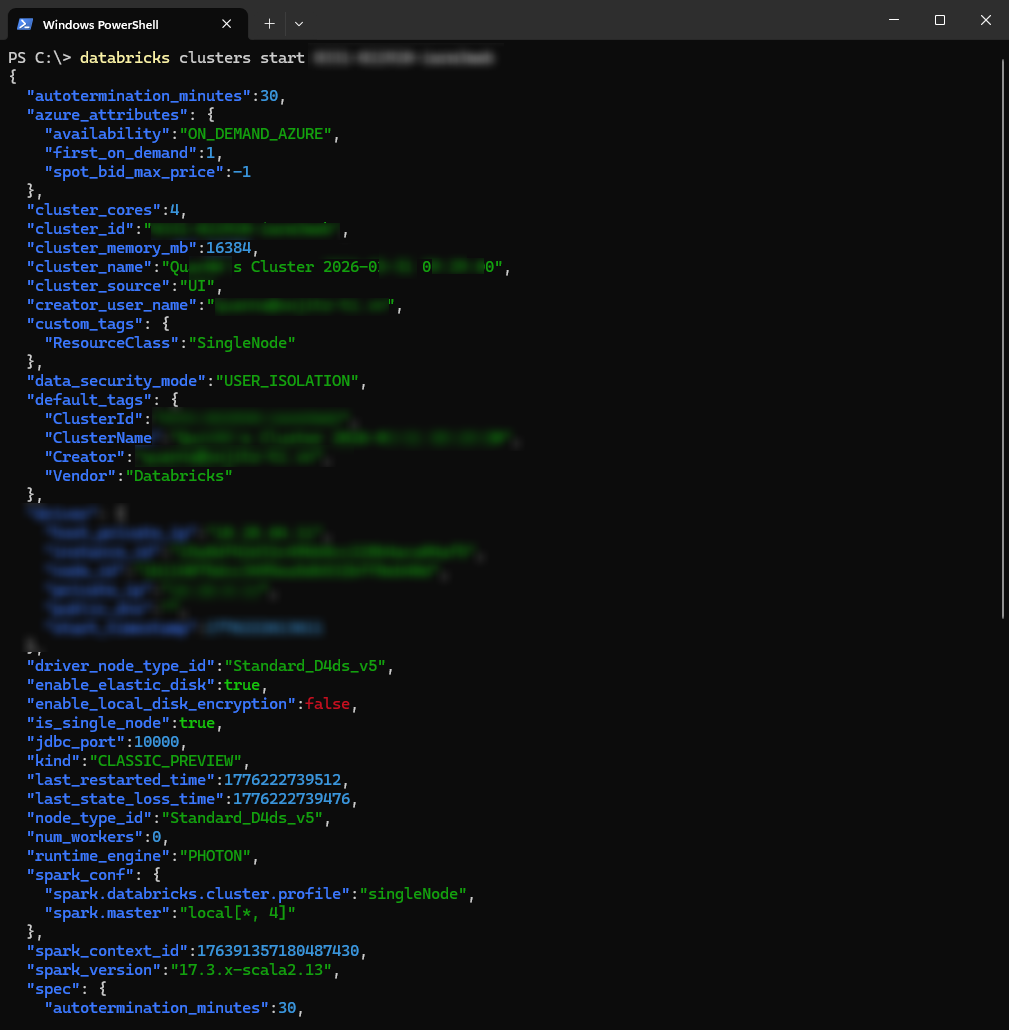Close the terminal window
Screen dimensions: 1009x1030
pos(986,20)
